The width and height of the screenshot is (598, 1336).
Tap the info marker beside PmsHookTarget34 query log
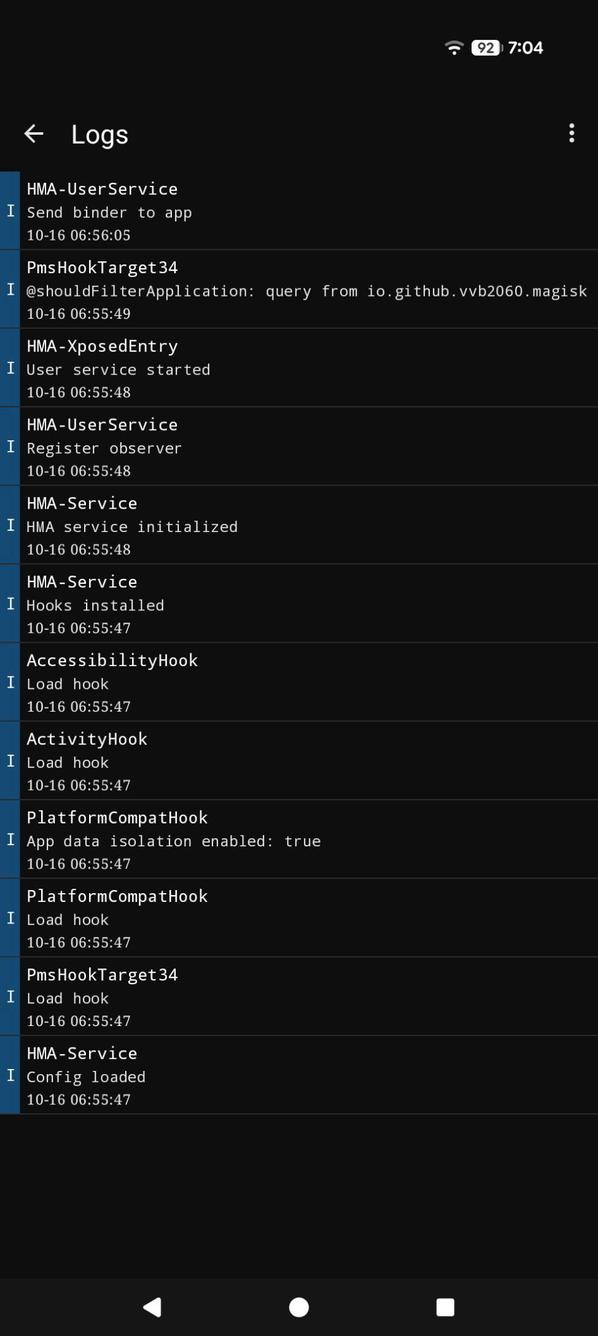pyautogui.click(x=9, y=290)
